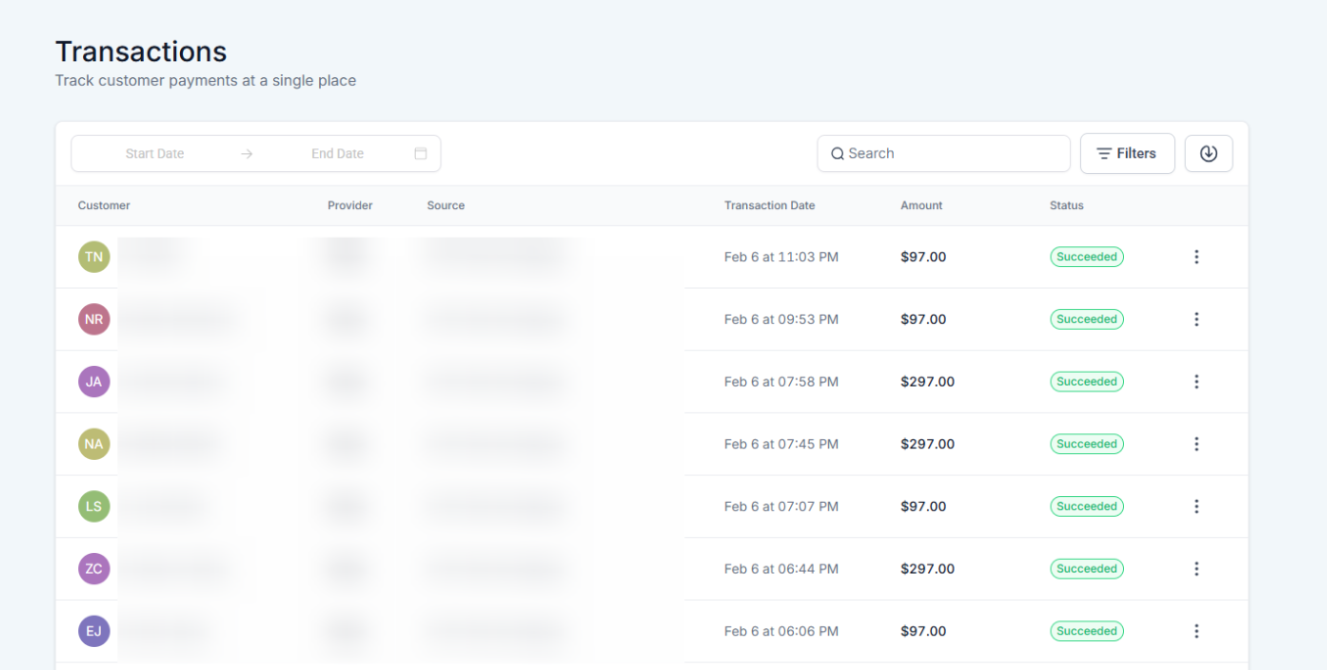1327x670 pixels.
Task: Click the JA customer avatar
Action: 94,382
